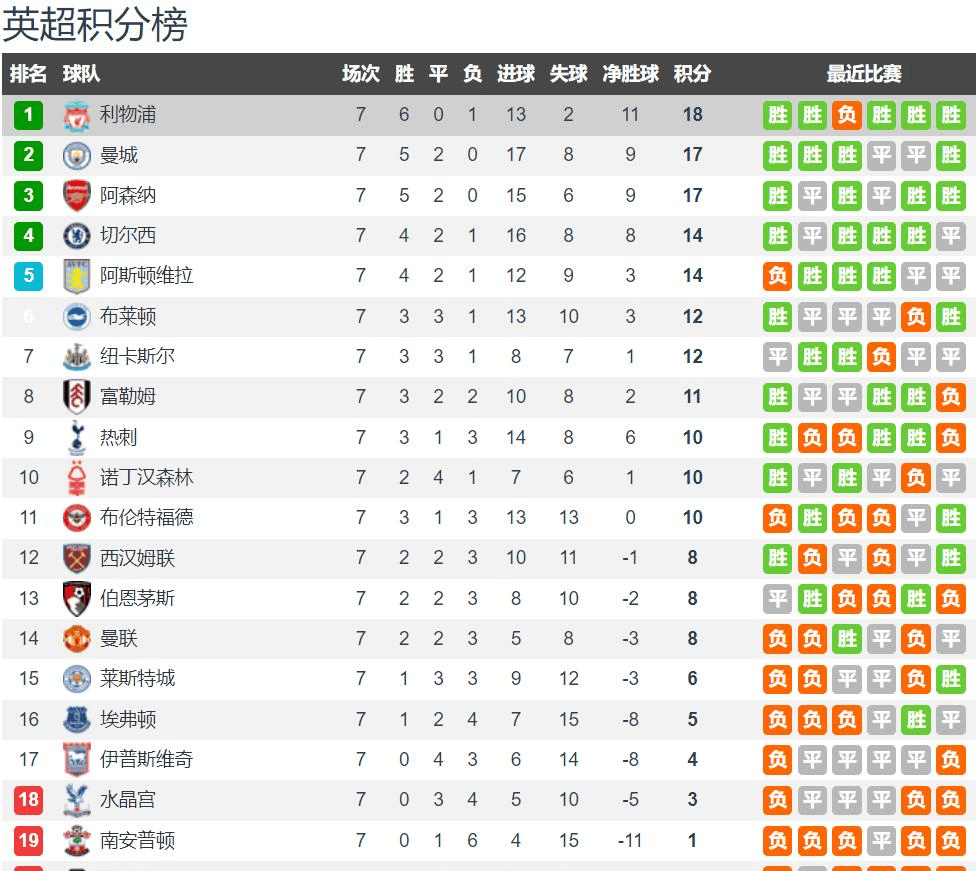
Task: Click the red rank 18 badge
Action: [x=29, y=799]
